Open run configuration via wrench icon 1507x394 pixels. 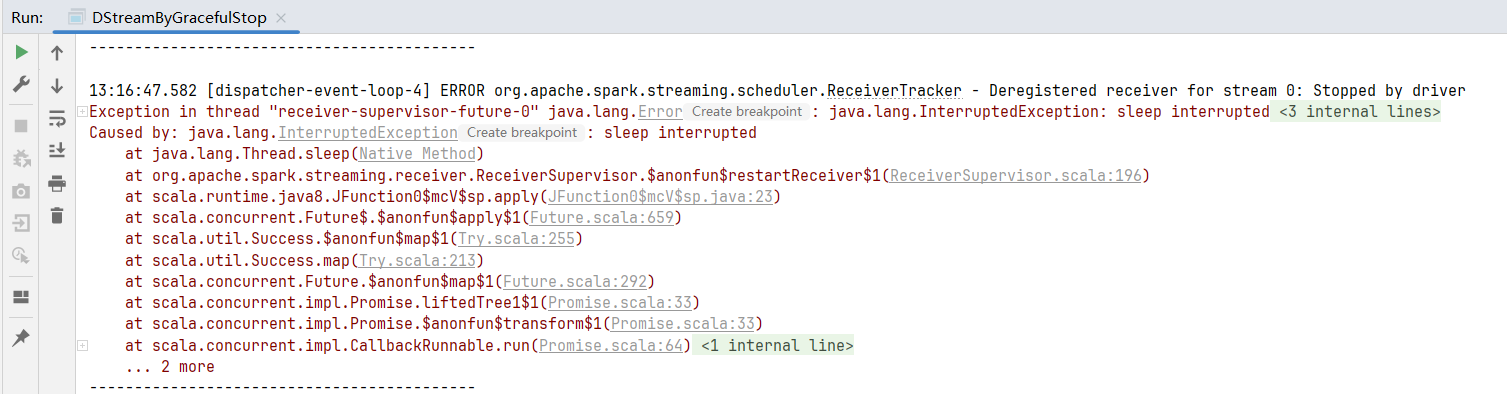click(21, 85)
